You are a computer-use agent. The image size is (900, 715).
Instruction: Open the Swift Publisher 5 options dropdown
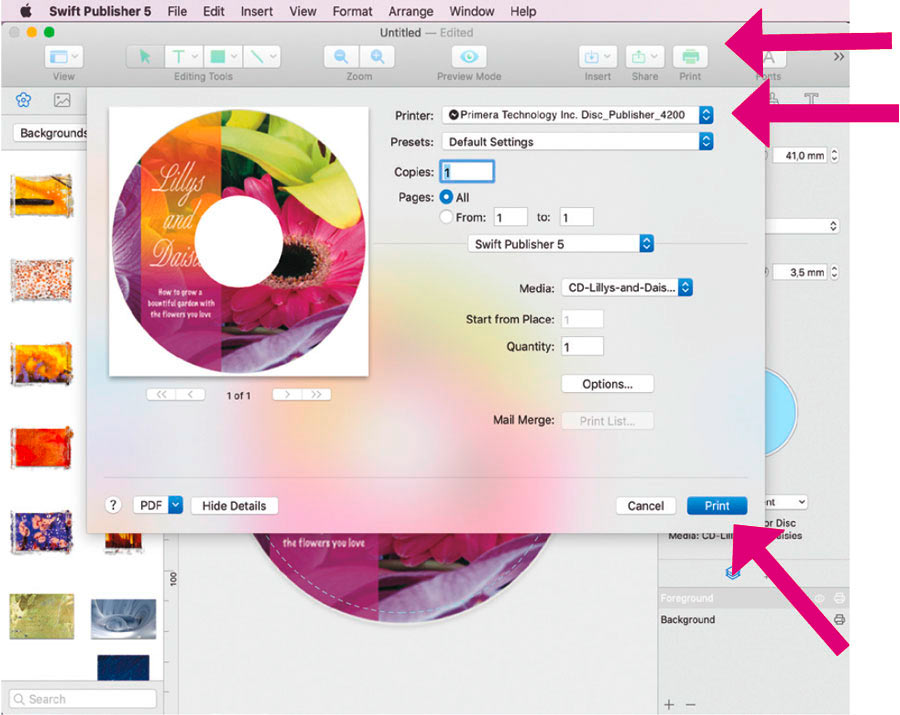click(x=561, y=244)
